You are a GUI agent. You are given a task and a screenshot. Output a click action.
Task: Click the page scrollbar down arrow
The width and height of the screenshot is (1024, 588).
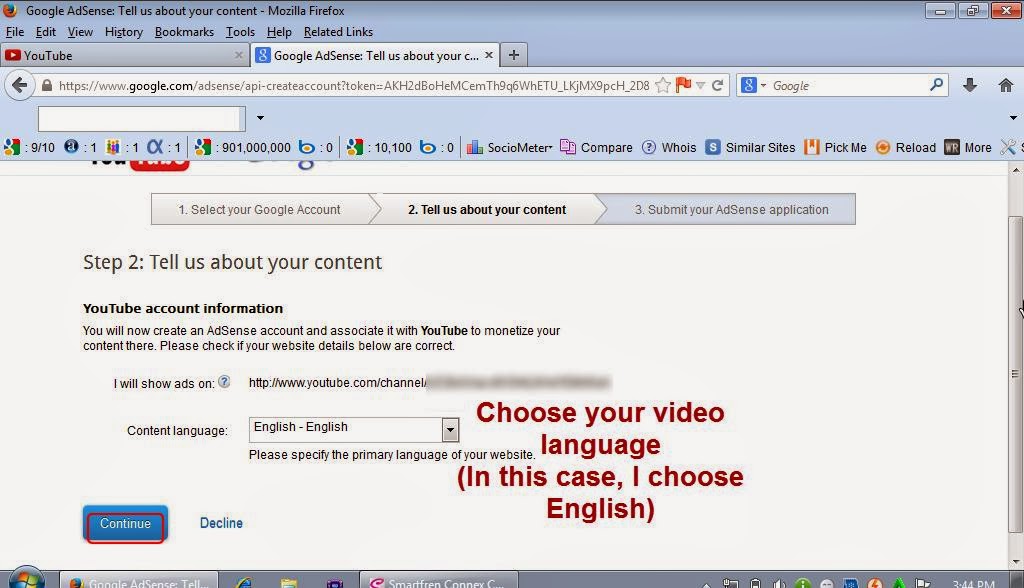pos(1016,561)
